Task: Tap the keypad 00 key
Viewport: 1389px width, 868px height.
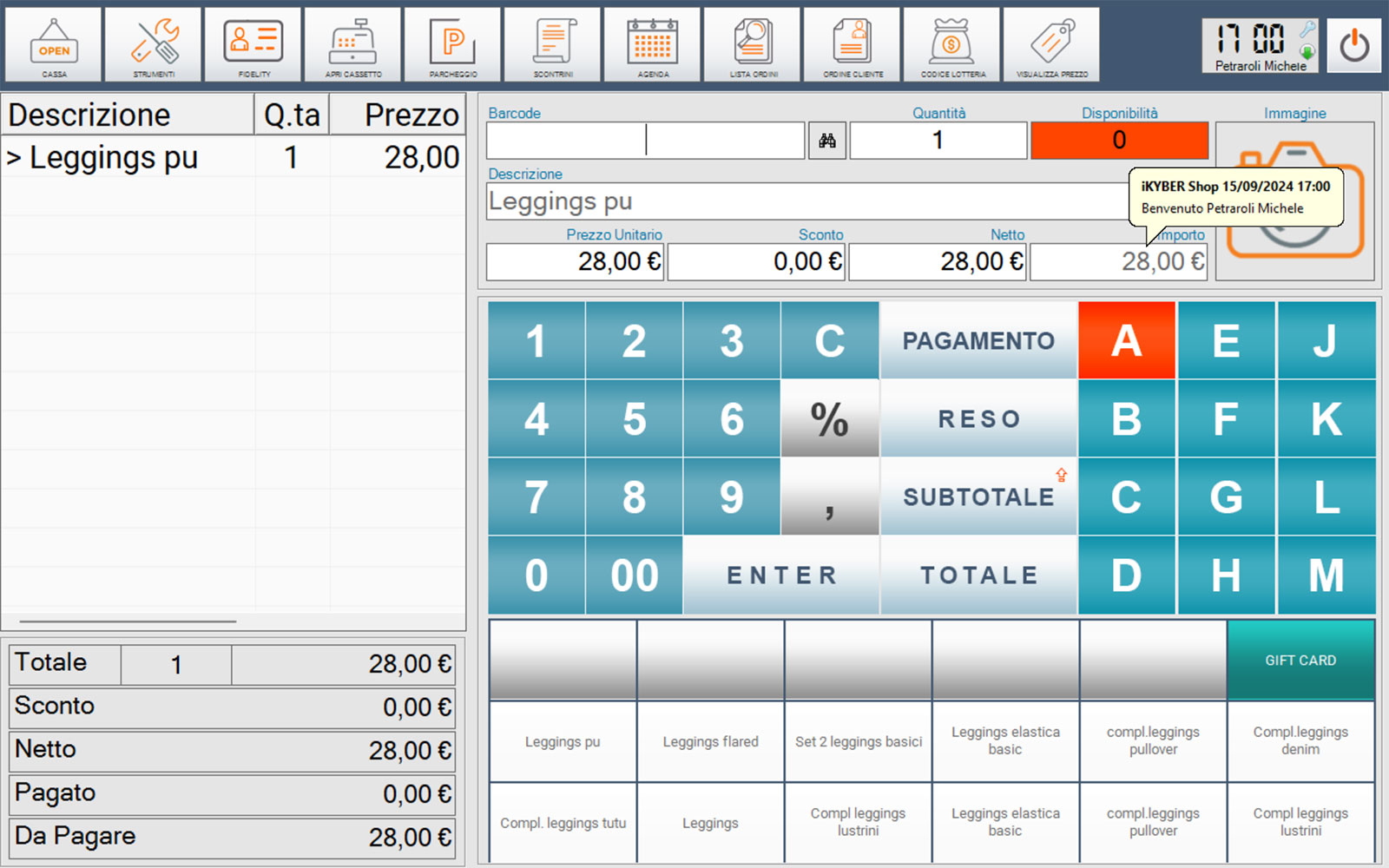Action: [635, 575]
